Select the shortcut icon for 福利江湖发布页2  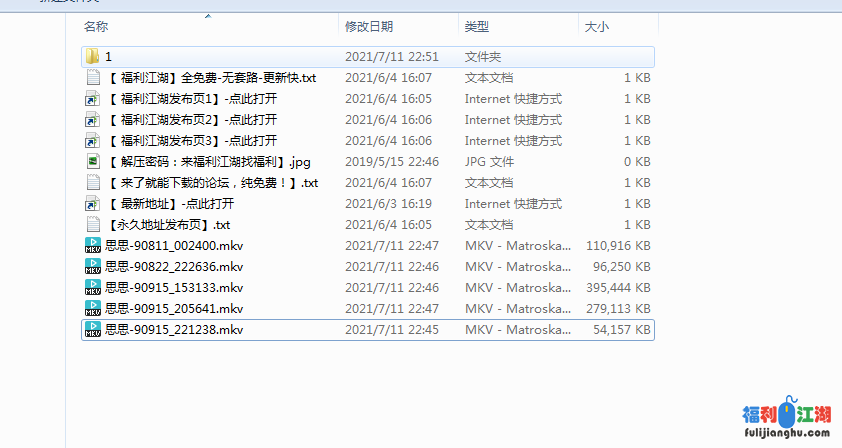tap(92, 120)
